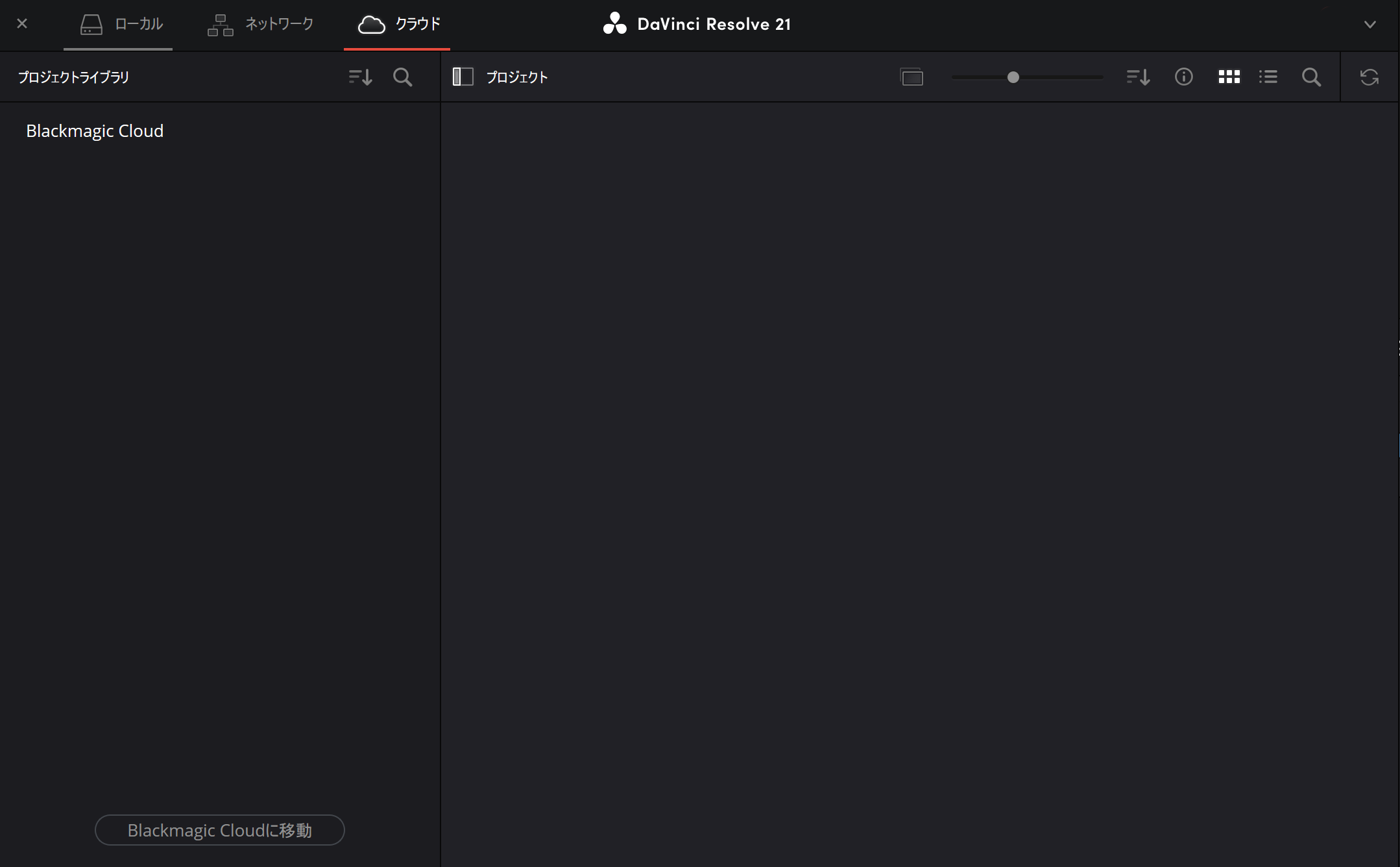This screenshot has height=867, width=1400.
Task: Open the ネットワーク tab
Action: 260,25
